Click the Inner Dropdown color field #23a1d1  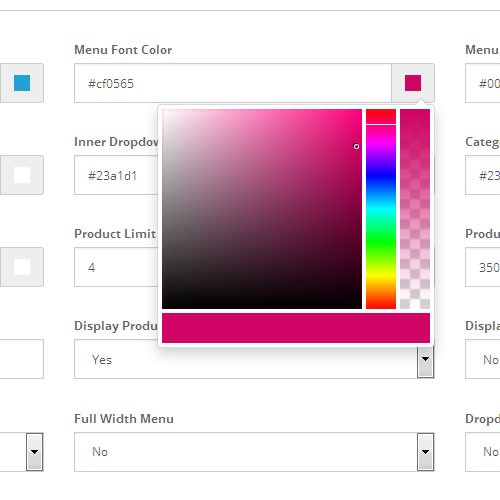coord(116,175)
